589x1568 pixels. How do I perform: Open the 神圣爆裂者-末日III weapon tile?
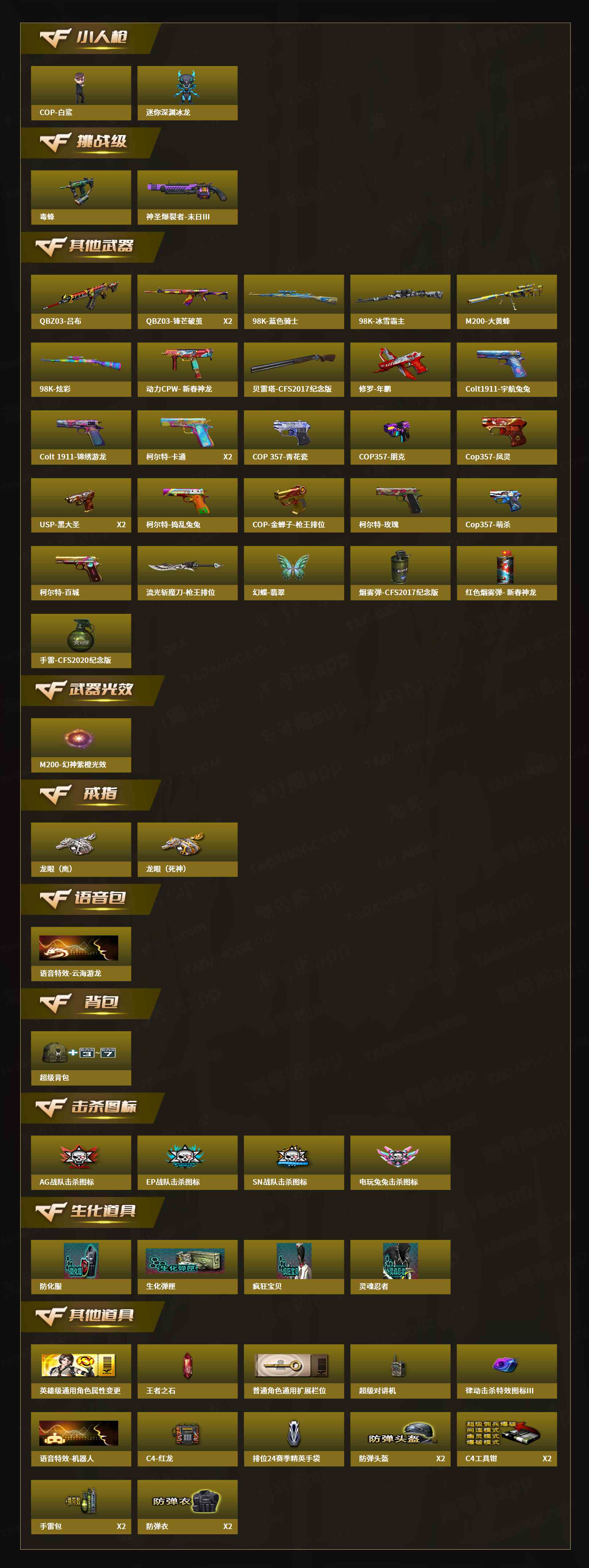[x=187, y=197]
